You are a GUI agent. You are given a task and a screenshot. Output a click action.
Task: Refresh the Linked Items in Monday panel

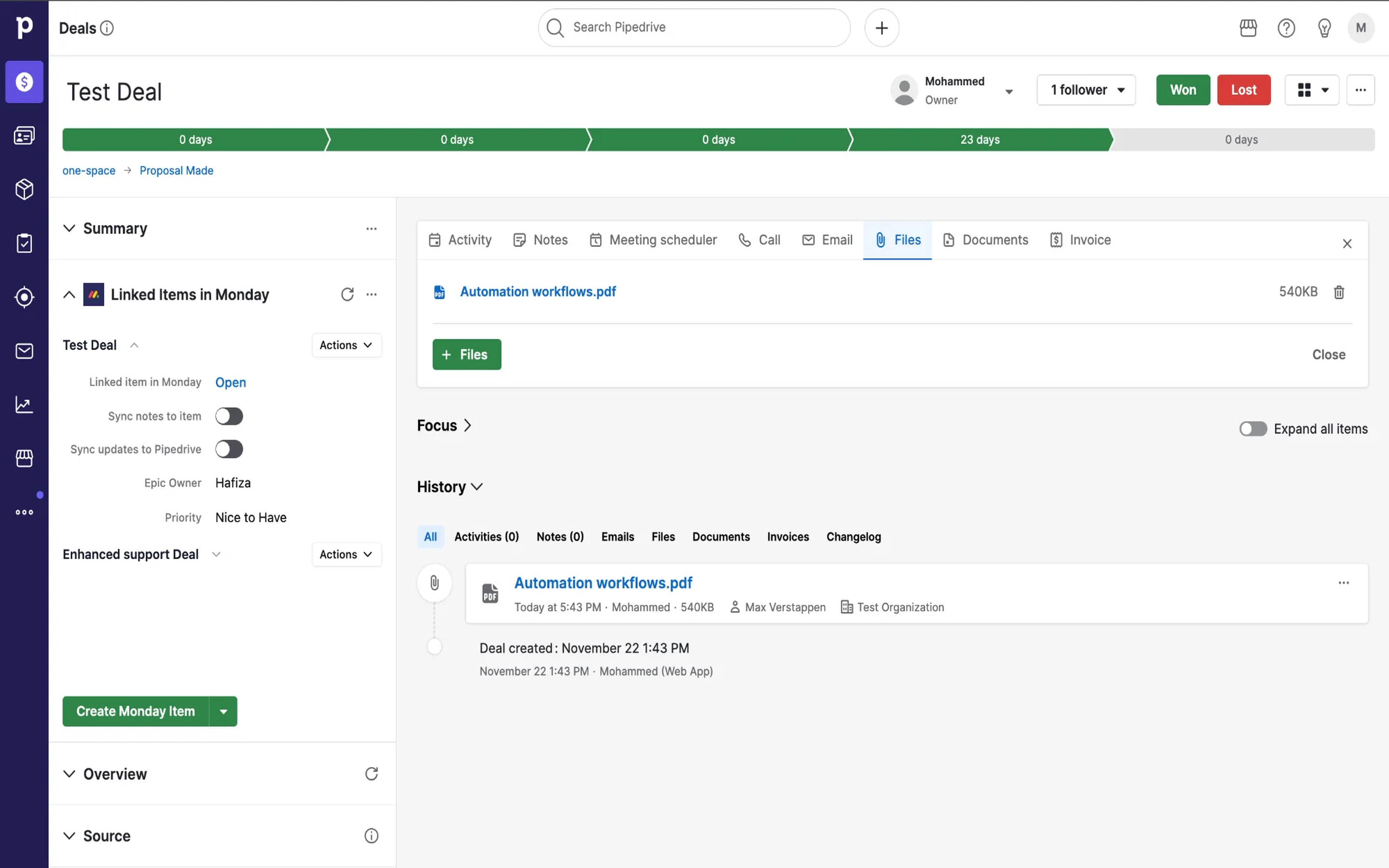347,295
